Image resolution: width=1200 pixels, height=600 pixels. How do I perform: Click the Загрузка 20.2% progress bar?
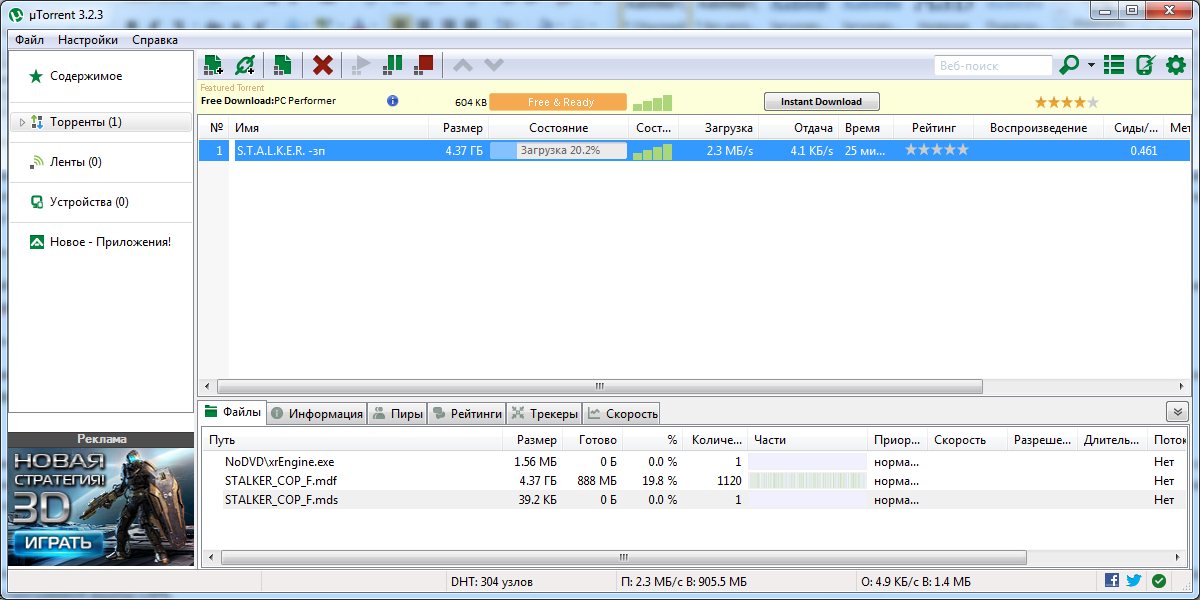pyautogui.click(x=559, y=150)
